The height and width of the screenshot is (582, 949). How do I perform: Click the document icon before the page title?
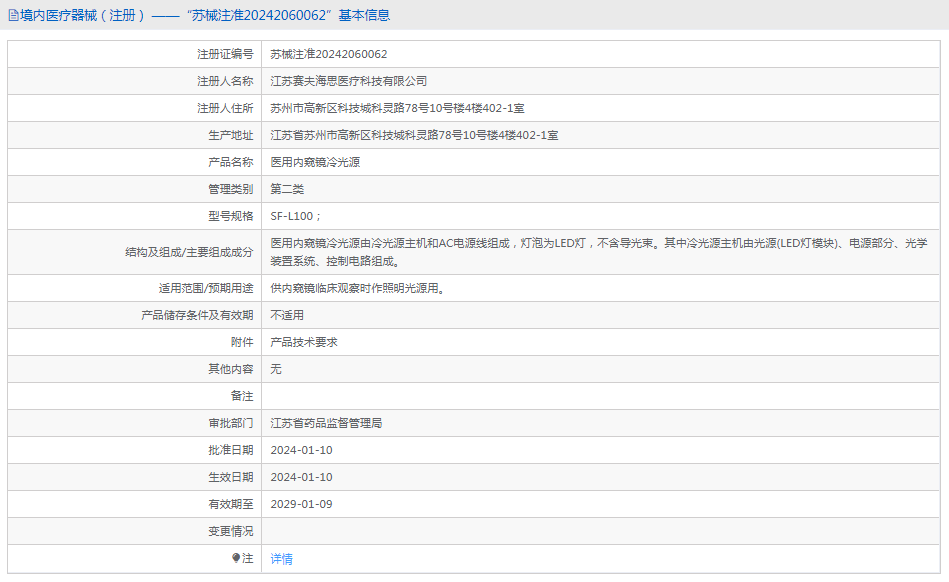13,16
